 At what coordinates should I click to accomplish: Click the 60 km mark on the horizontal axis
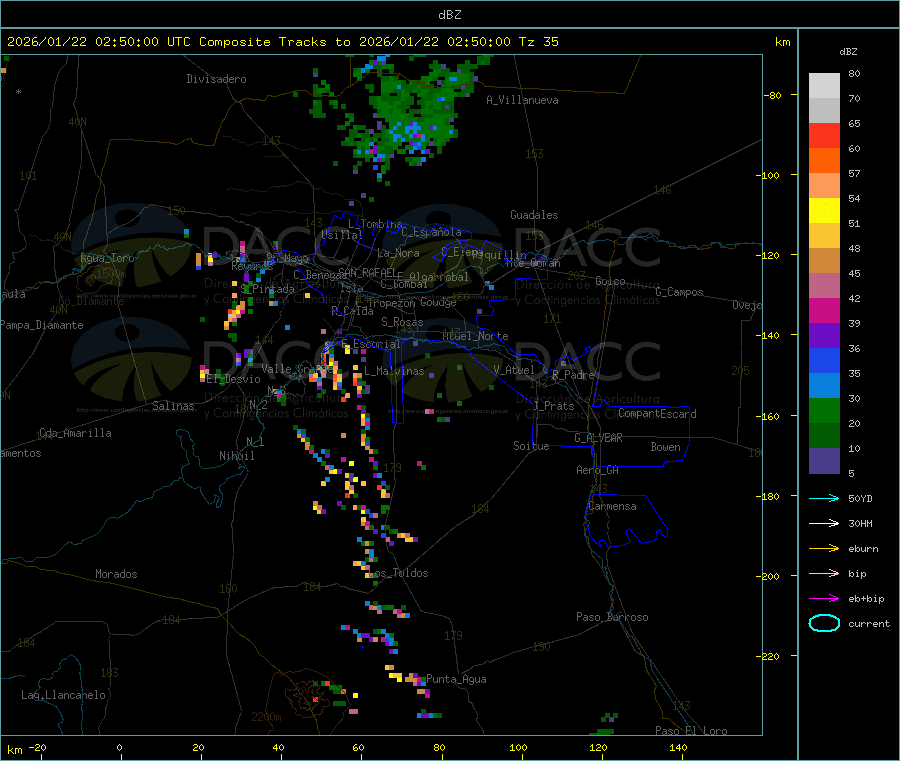coord(359,747)
